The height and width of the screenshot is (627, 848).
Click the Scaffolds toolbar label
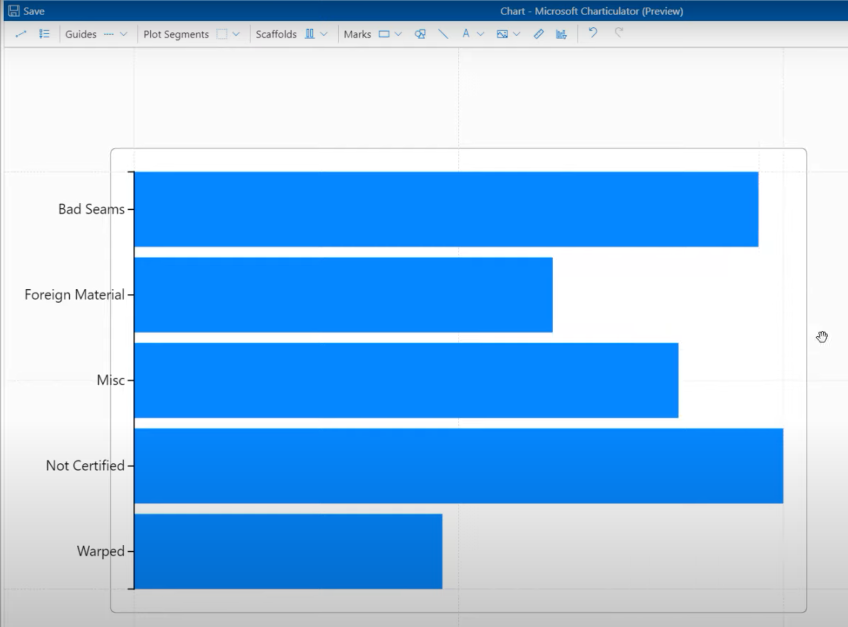click(x=276, y=34)
